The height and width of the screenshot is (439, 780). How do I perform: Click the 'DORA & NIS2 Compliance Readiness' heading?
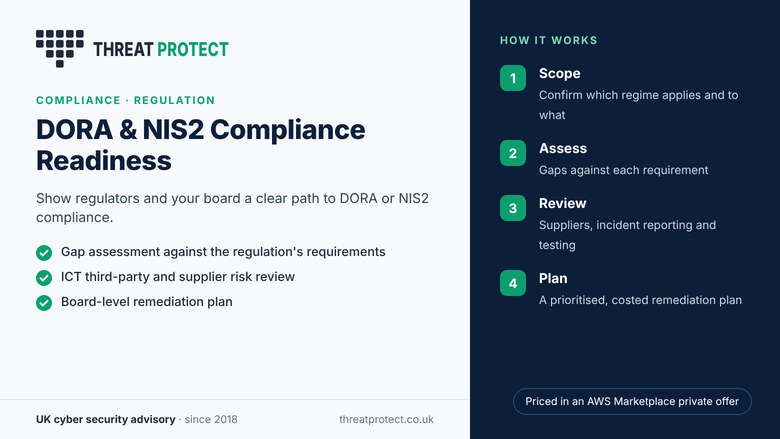pos(200,145)
